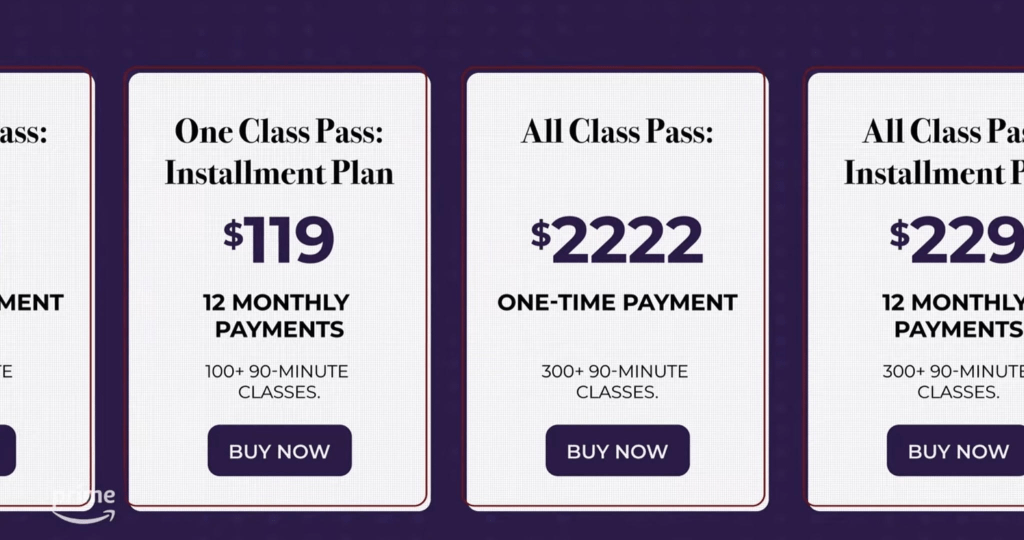1024x540 pixels.
Task: Click "300+ 90-minute classes" on the right-edge card
Action: point(955,381)
